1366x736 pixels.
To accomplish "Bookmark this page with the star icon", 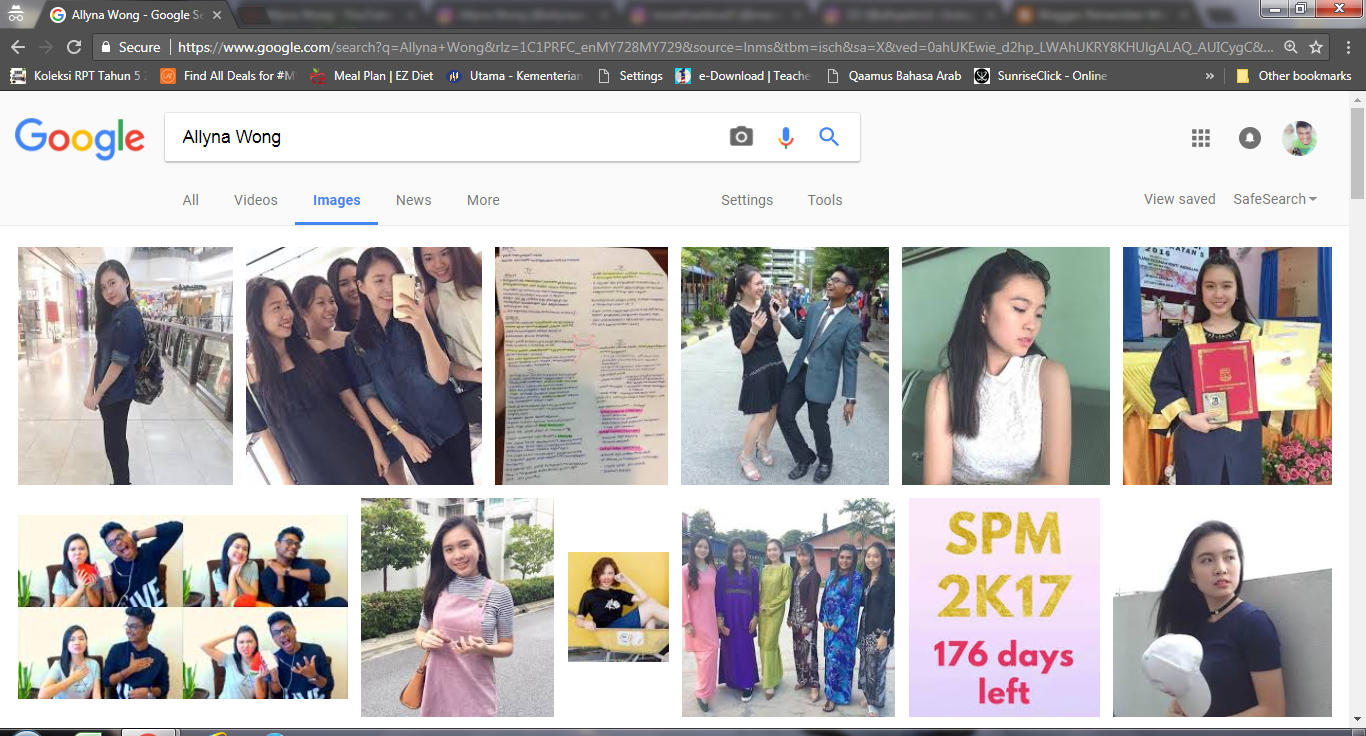I will pos(1317,46).
